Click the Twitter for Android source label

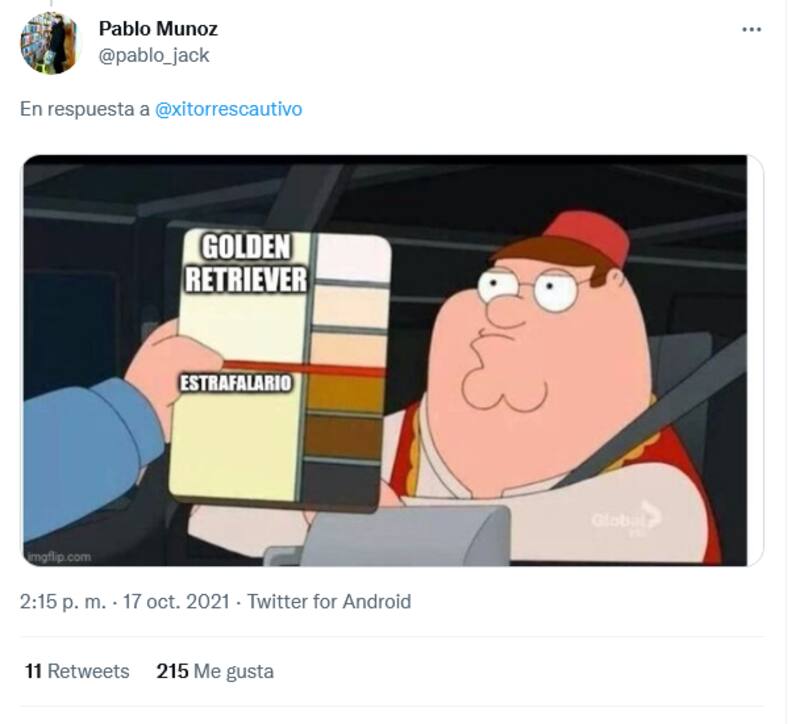[x=329, y=602]
